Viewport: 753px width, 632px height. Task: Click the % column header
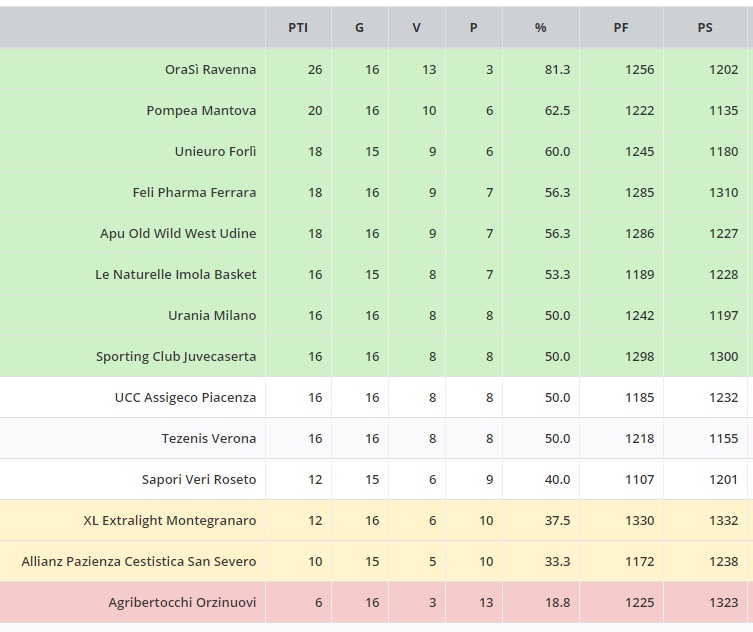(541, 28)
